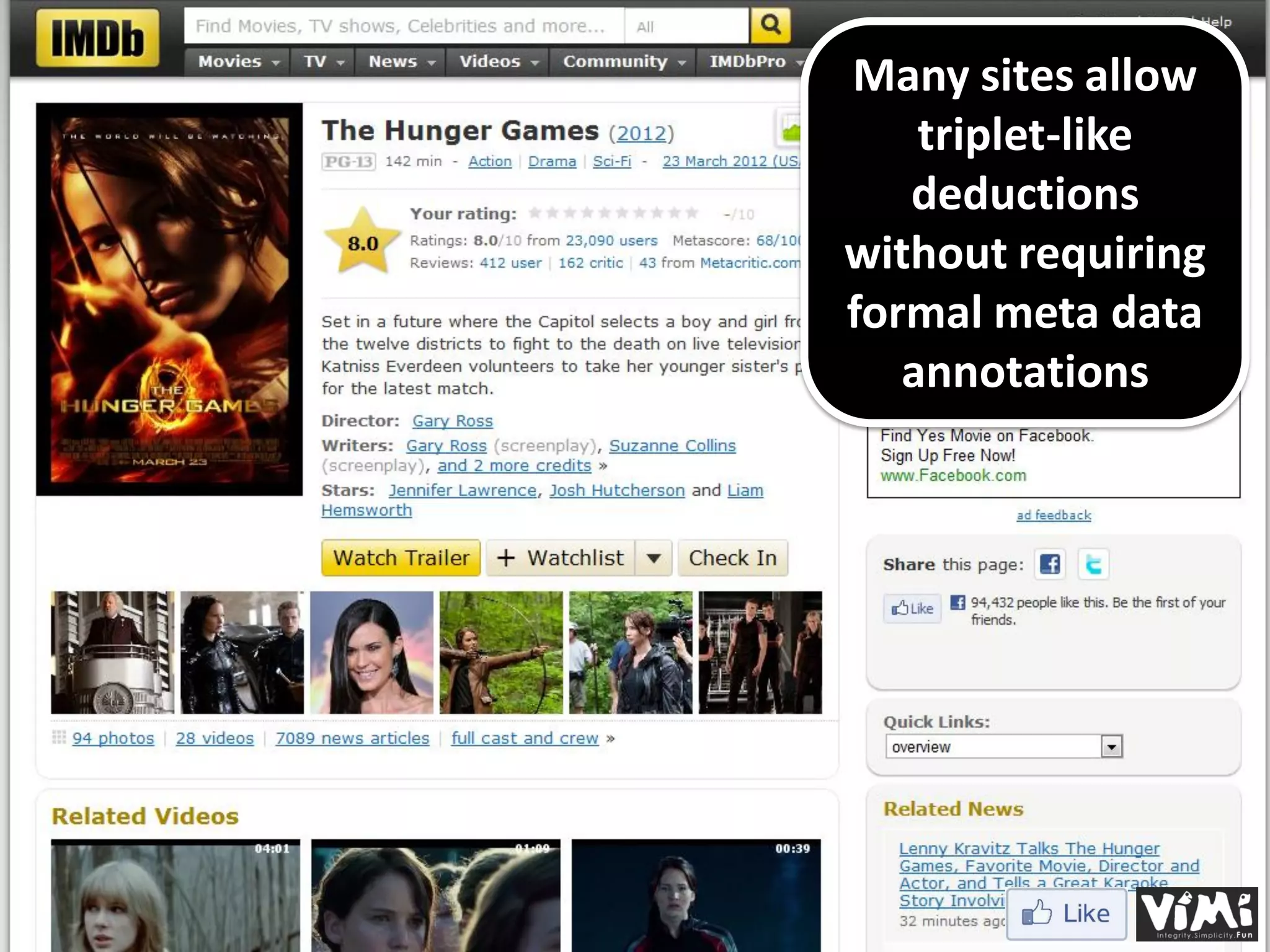Open the Community menu
Viewport: 1270px width, 952px height.
tap(623, 61)
